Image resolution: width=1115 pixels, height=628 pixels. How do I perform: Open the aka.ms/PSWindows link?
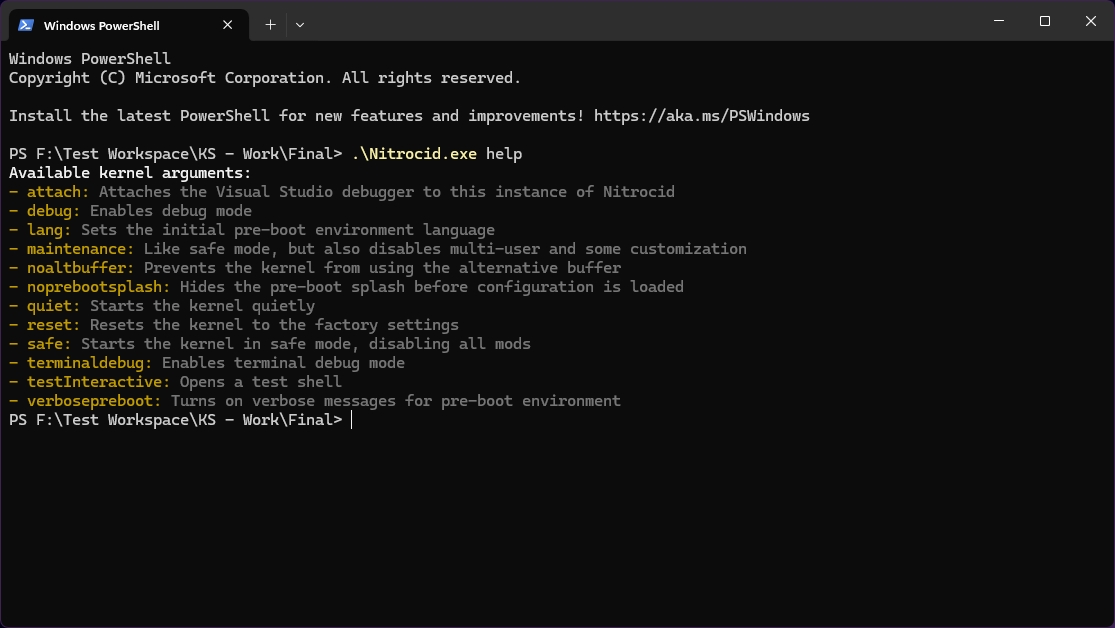tap(701, 116)
